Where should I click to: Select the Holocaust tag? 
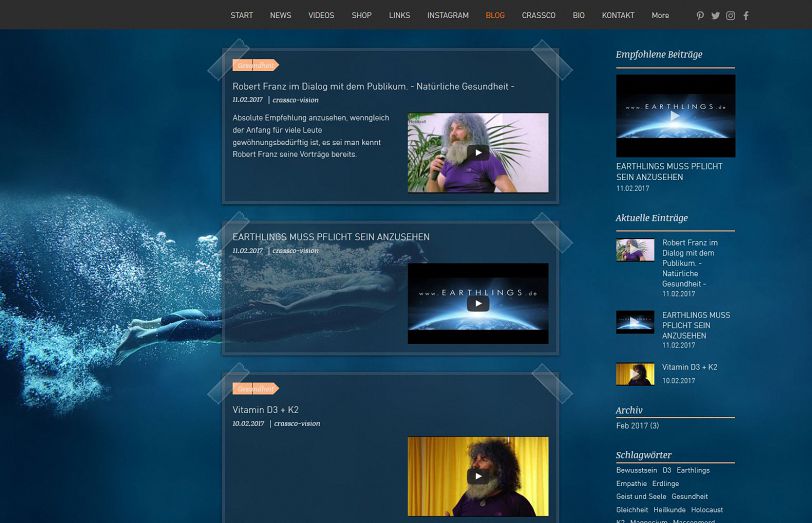[707, 510]
